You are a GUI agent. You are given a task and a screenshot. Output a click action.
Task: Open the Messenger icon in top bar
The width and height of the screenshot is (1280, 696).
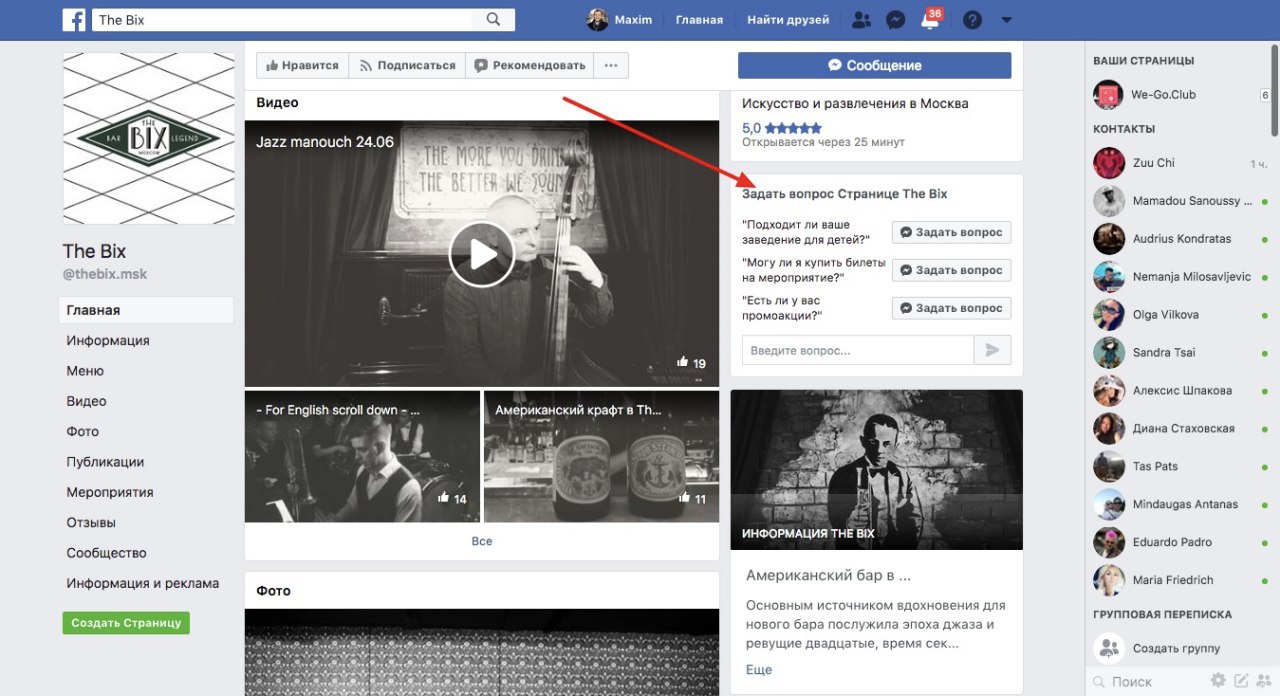(896, 20)
